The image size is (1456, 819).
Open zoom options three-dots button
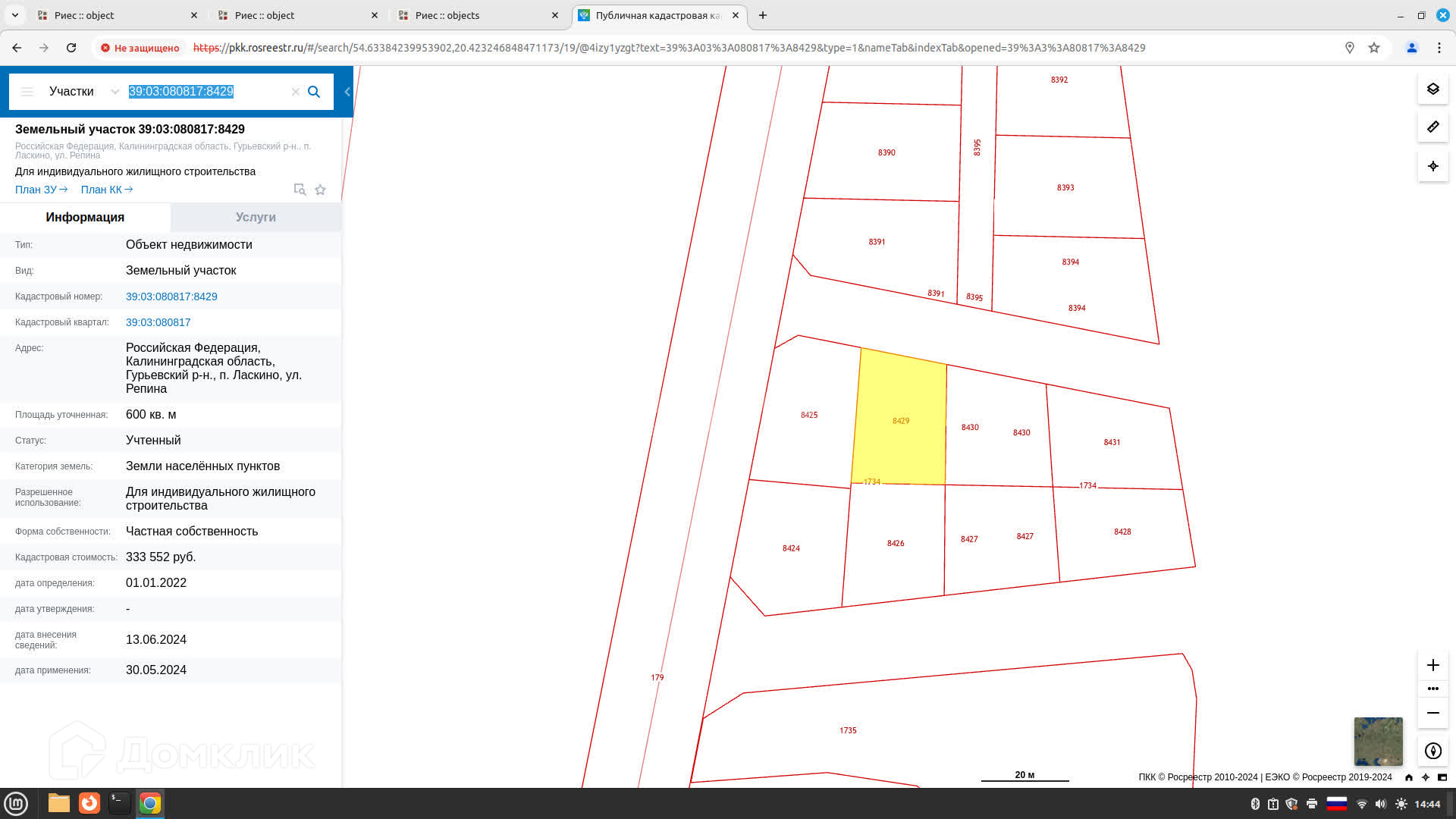pyautogui.click(x=1432, y=689)
